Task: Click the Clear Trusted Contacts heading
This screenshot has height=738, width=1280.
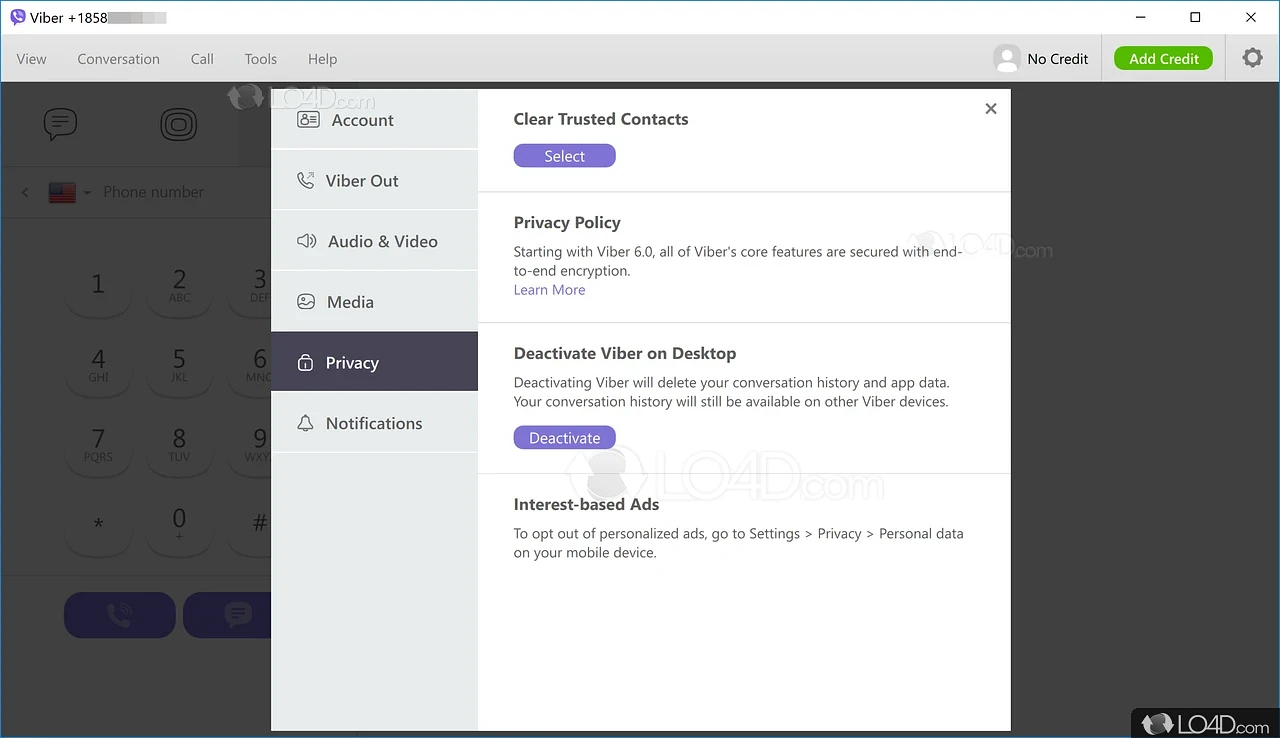Action: 601,119
